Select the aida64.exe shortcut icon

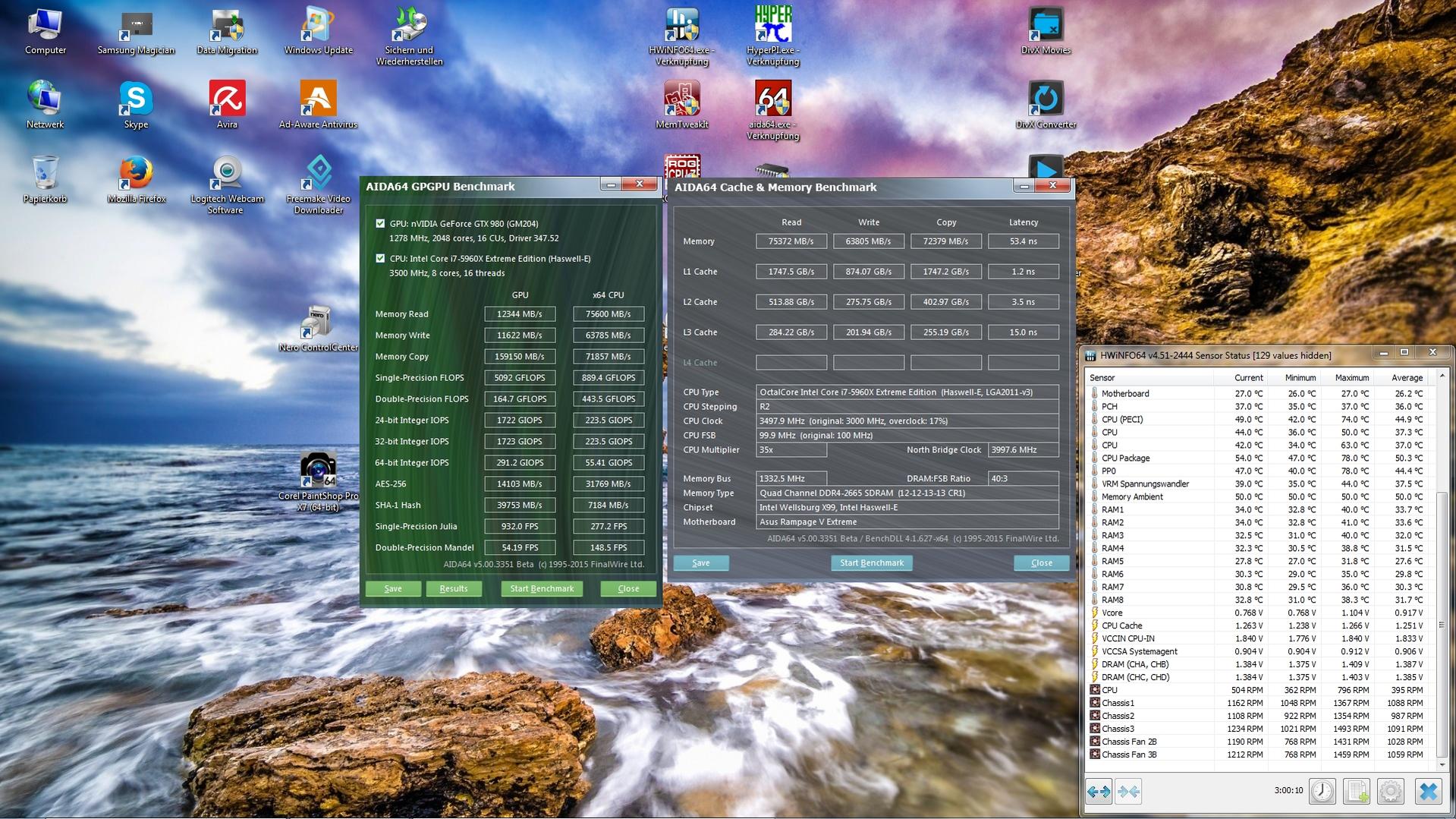point(772,111)
